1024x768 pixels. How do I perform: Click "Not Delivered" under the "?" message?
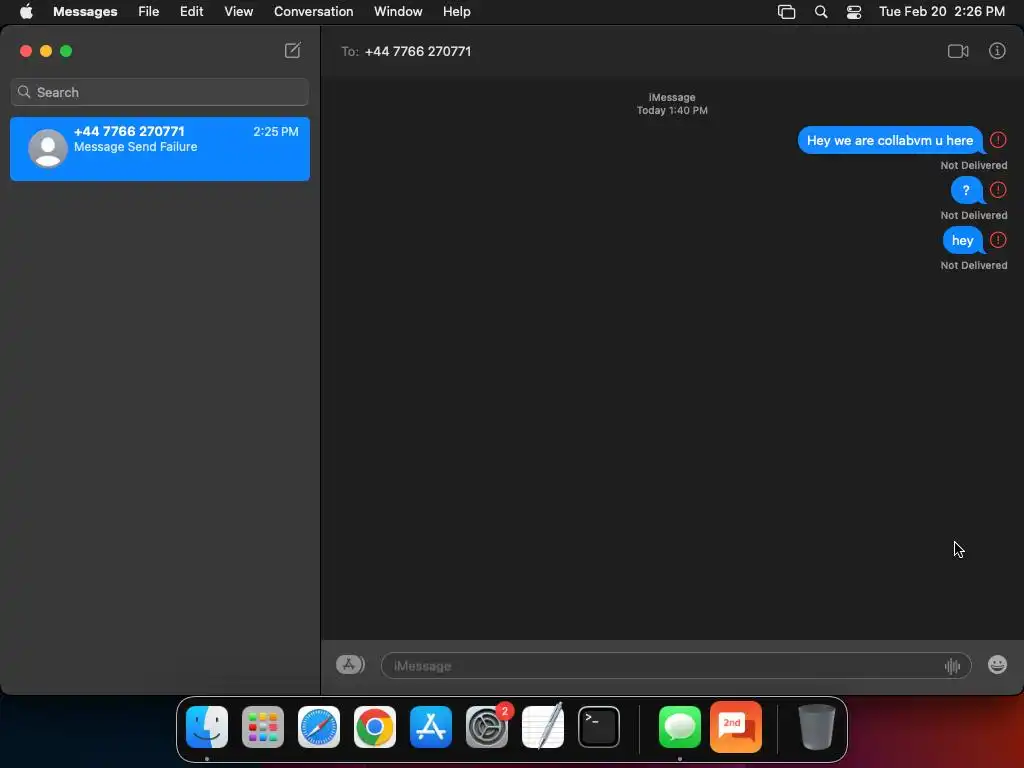click(973, 215)
